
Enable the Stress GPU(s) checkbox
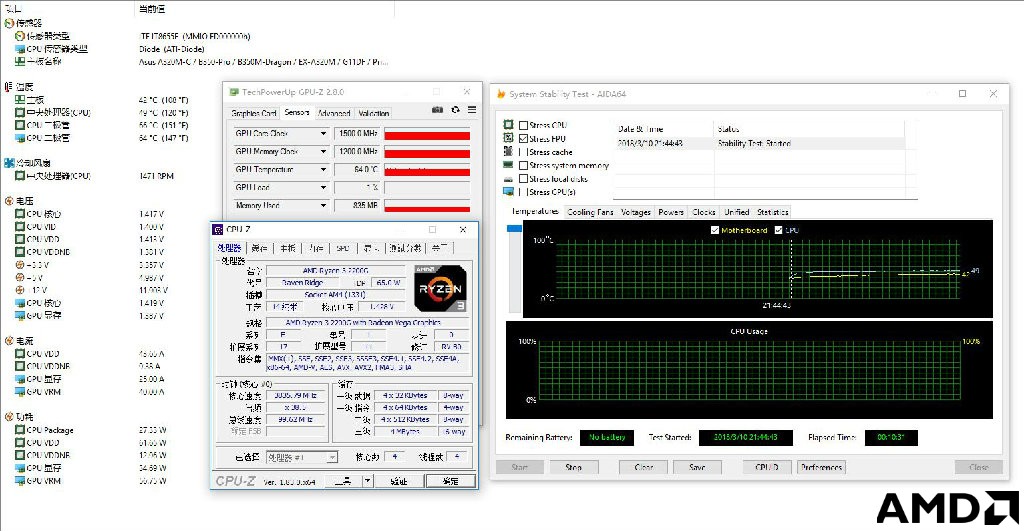(523, 192)
